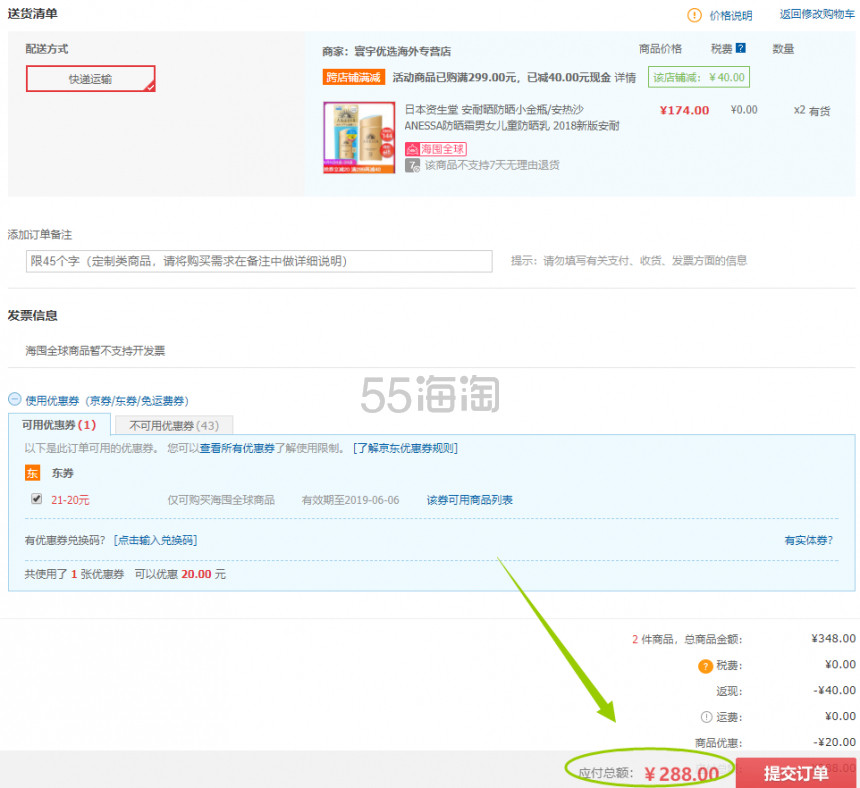Open the 价格说明 link
860x788 pixels.
tap(731, 15)
